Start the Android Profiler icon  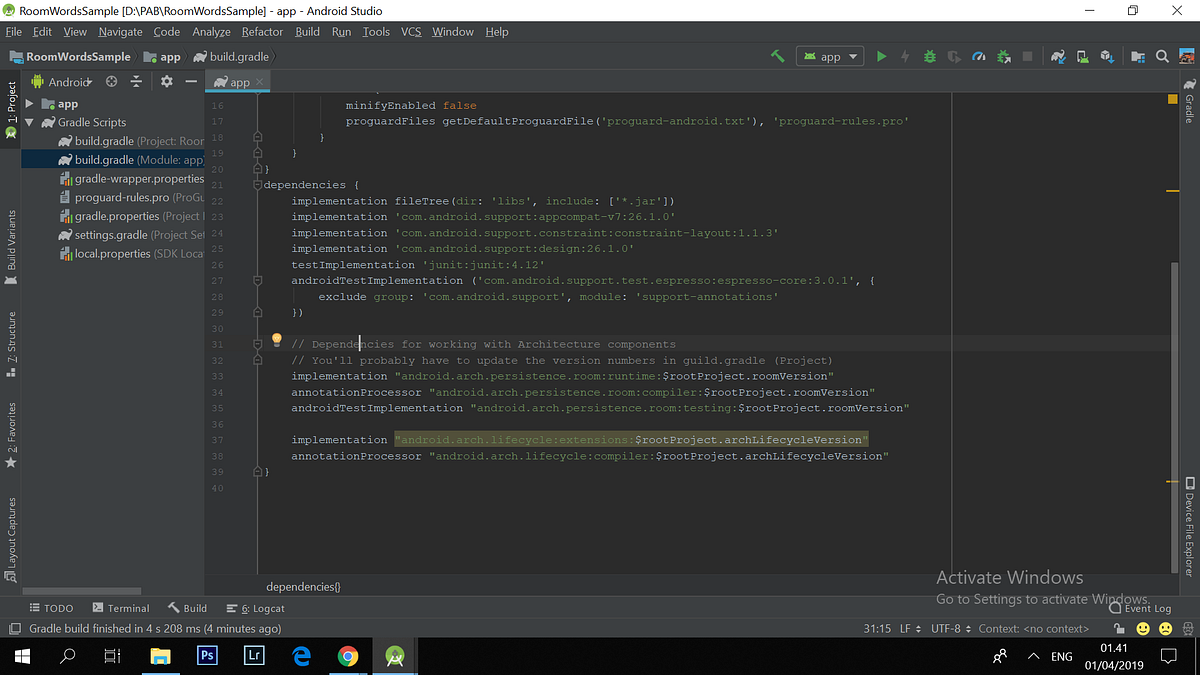click(x=978, y=56)
